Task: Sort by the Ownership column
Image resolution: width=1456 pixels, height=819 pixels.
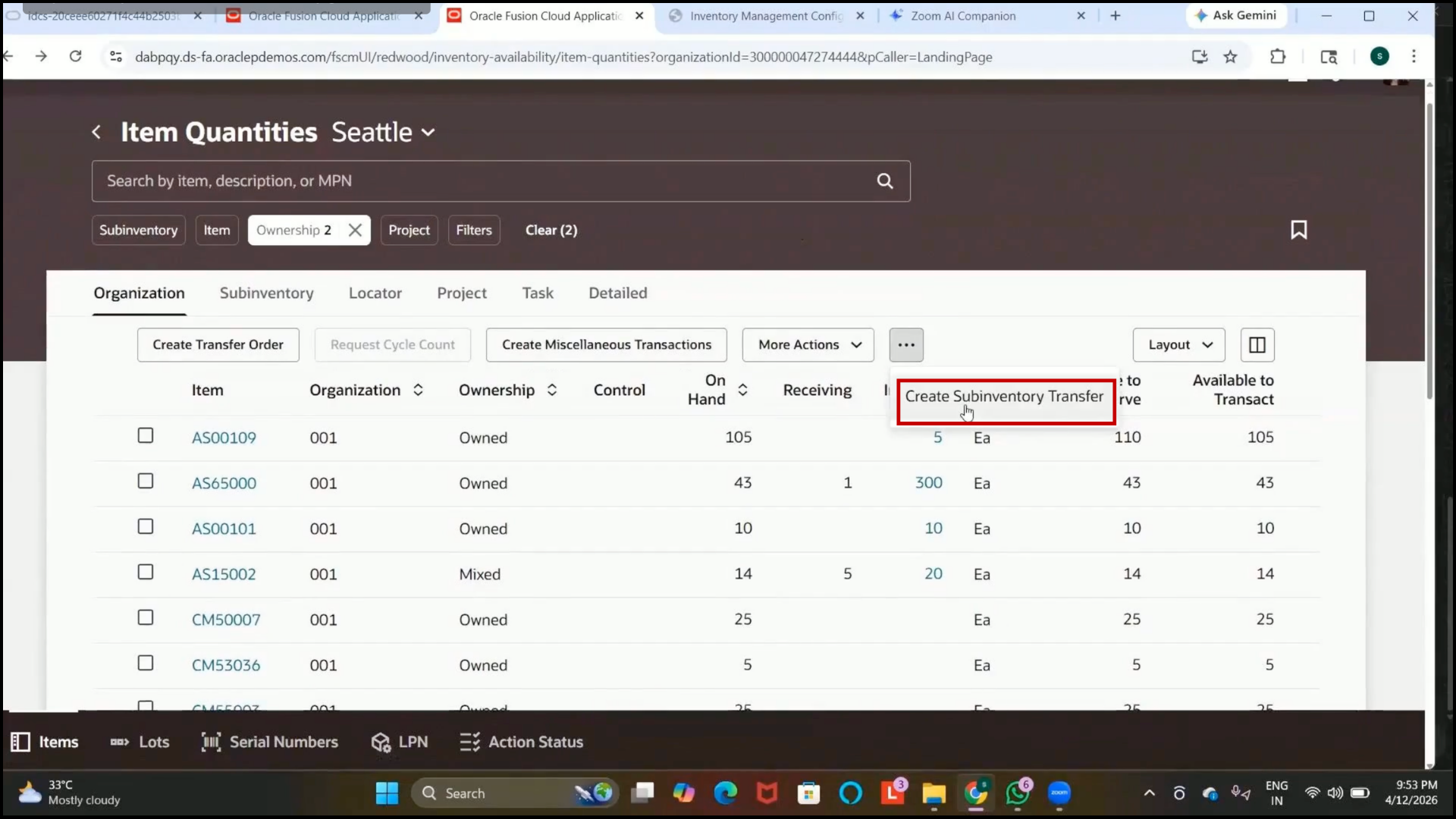Action: 552,390
